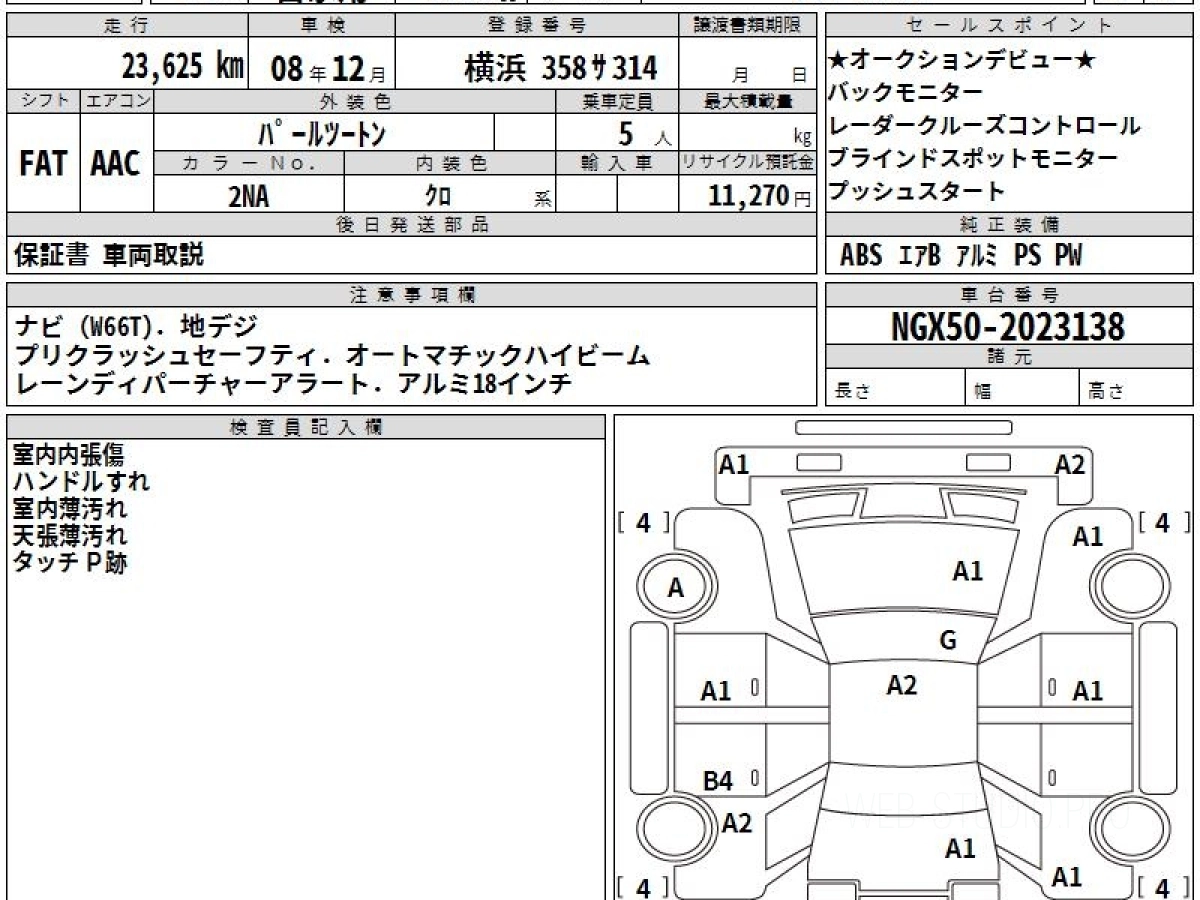Select the ナビ (W66T). 地デジ line

tap(135, 326)
